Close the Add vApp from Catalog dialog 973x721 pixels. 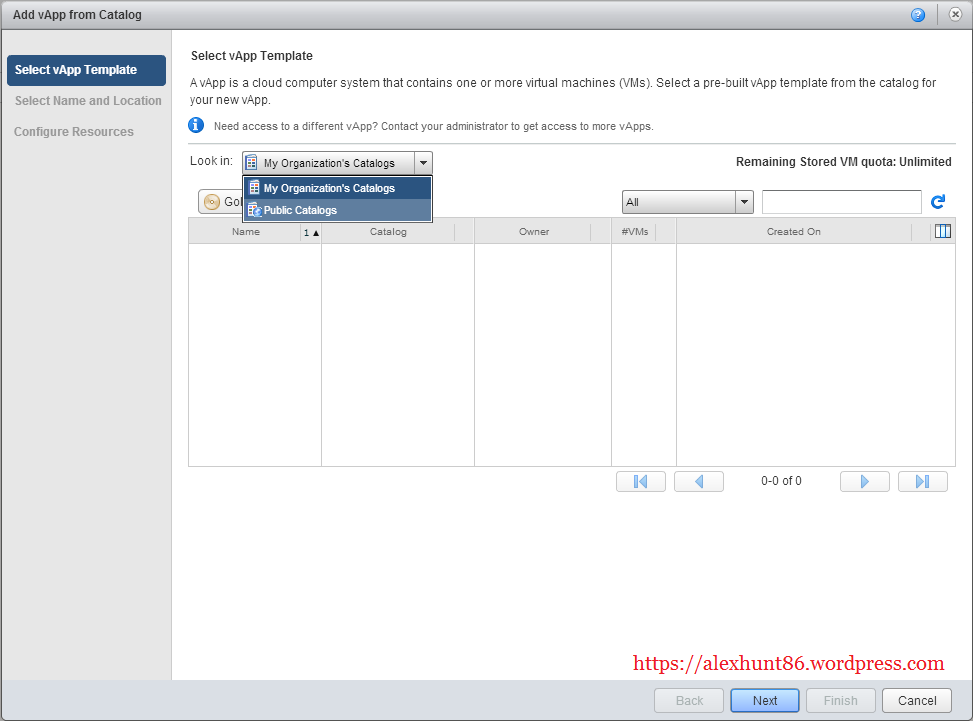tap(955, 15)
